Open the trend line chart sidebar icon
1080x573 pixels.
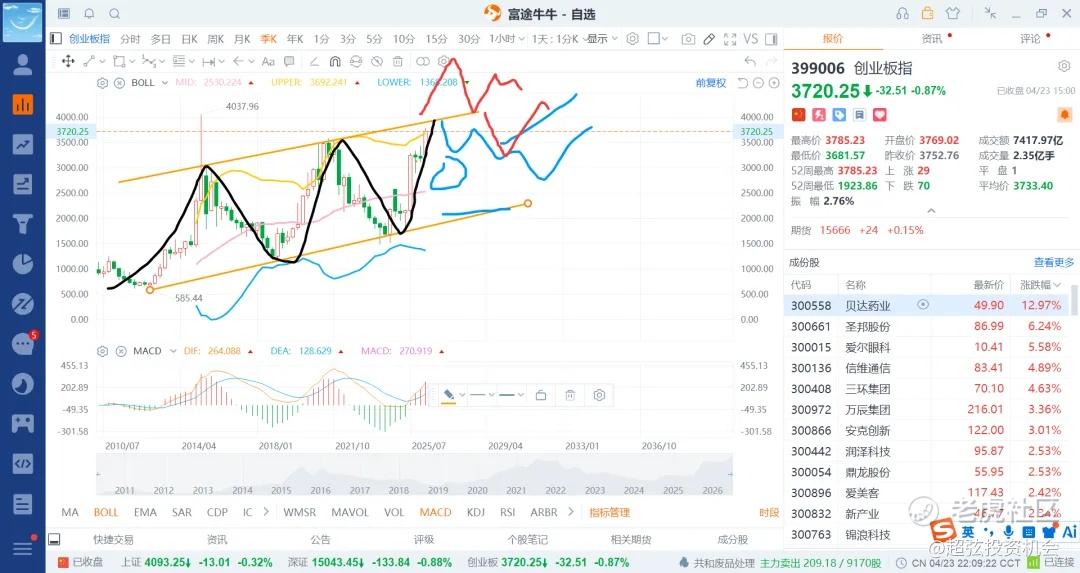pyautogui.click(x=23, y=144)
